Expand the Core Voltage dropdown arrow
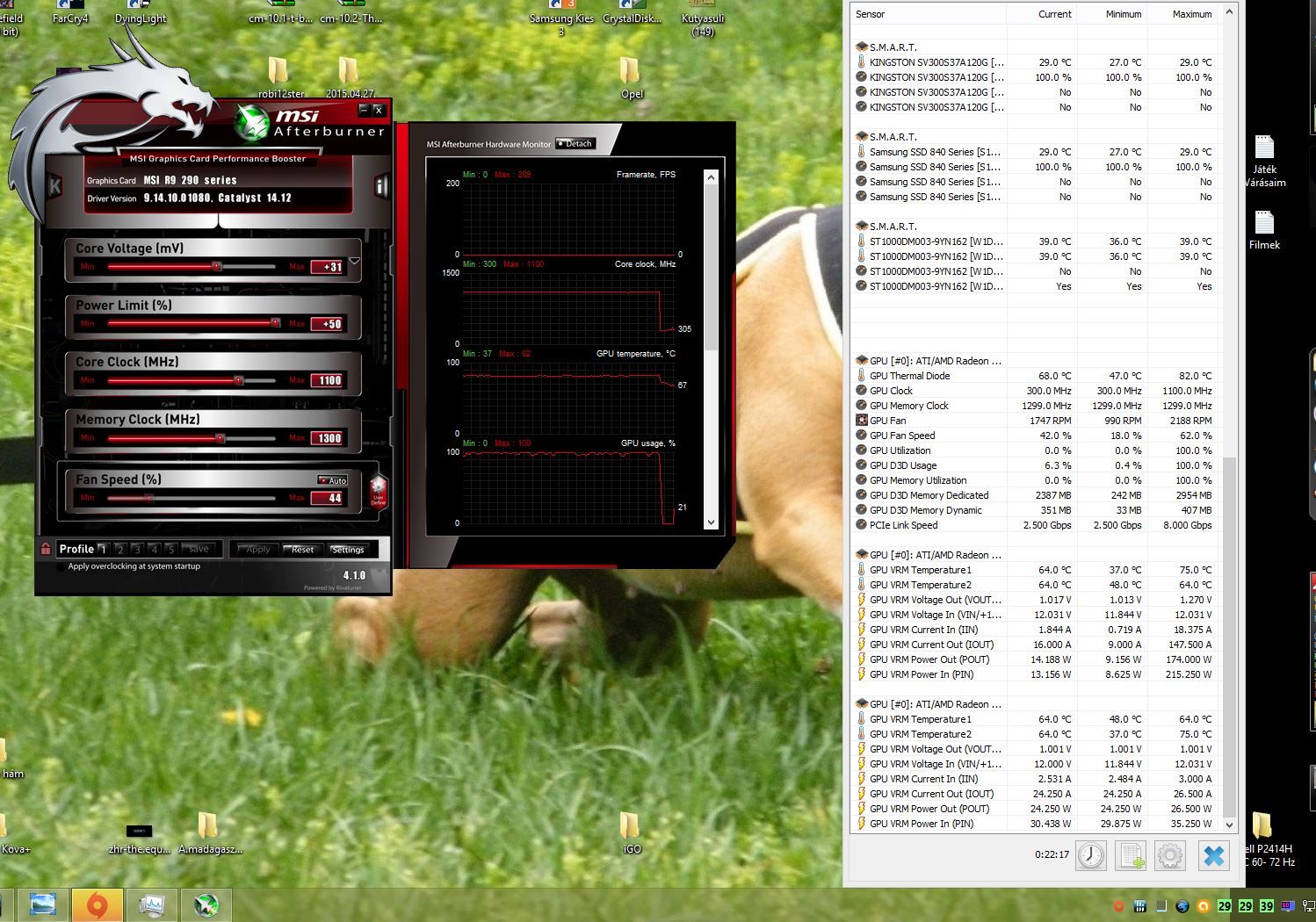The width and height of the screenshot is (1316, 922). pyautogui.click(x=354, y=261)
